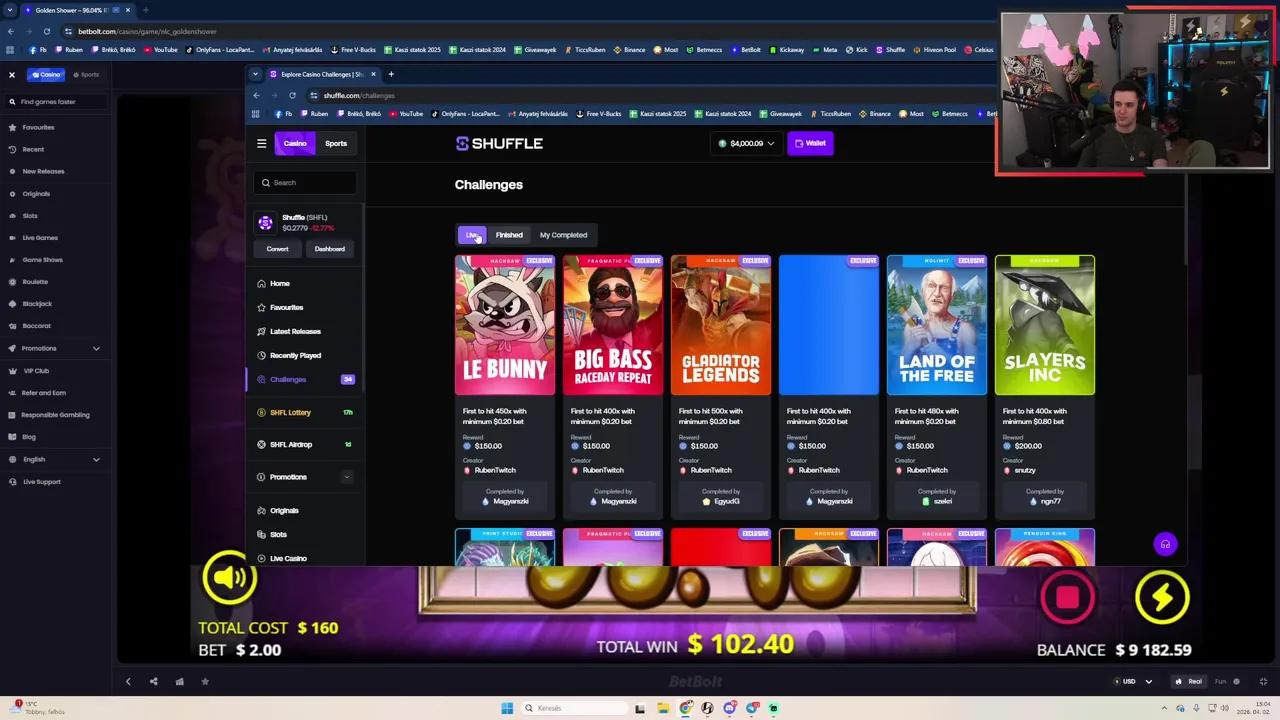Screen dimensions: 1280x720
Task: Toggle the speaker sound control
Action: point(229,578)
